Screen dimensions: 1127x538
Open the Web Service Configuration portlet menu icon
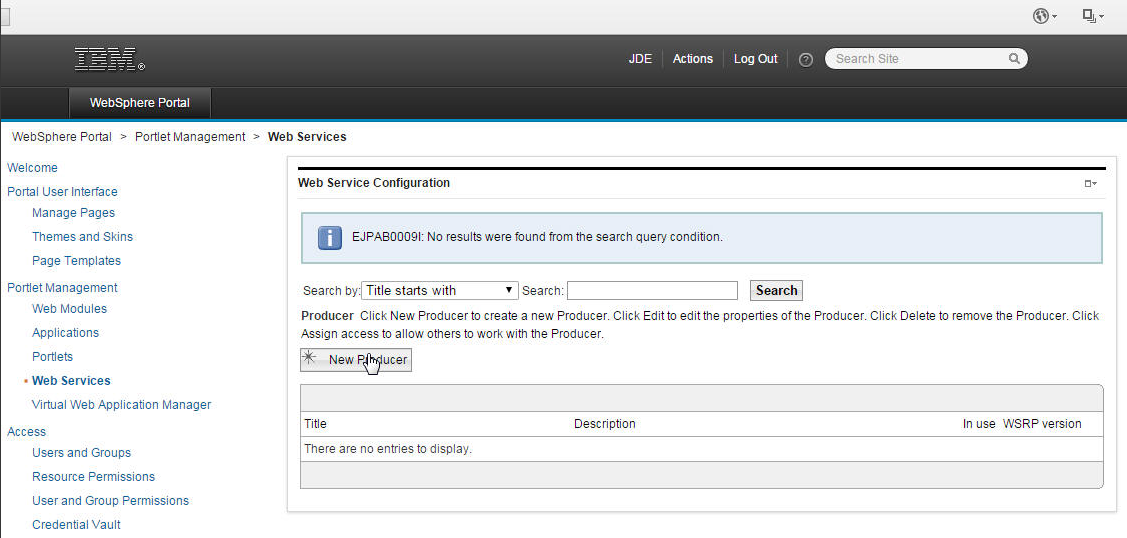1091,184
